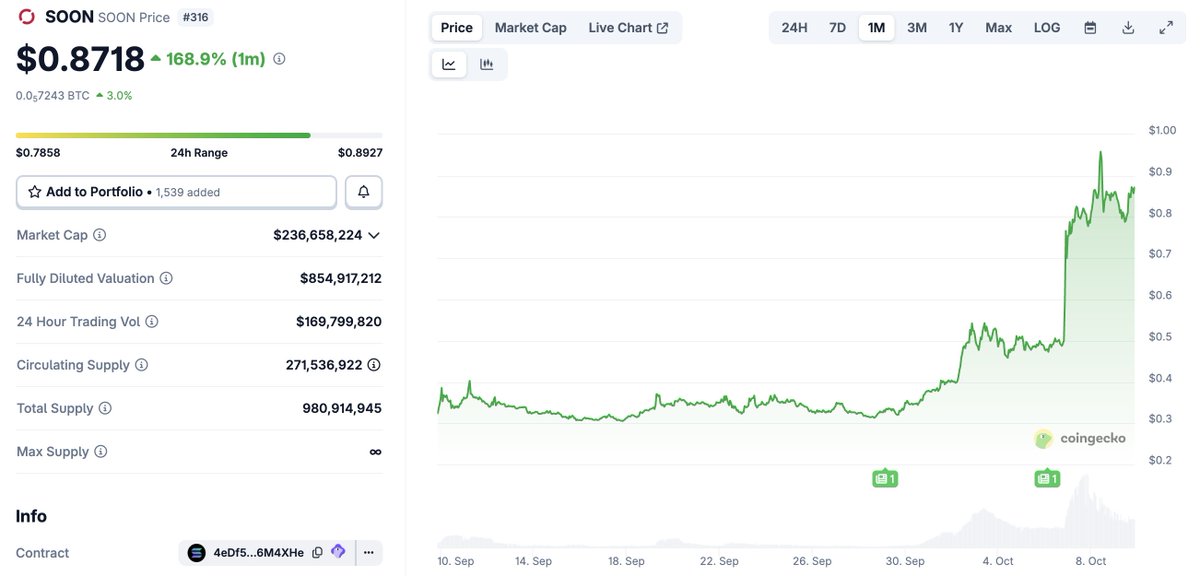
Task: Select the candlestick chart view icon
Action: tap(487, 65)
